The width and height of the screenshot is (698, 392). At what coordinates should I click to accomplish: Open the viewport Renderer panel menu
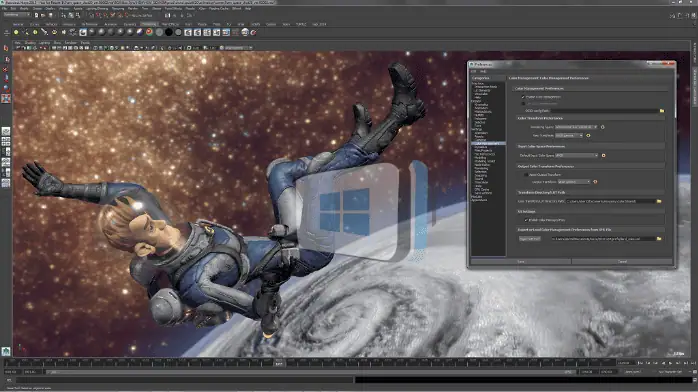[x=71, y=43]
